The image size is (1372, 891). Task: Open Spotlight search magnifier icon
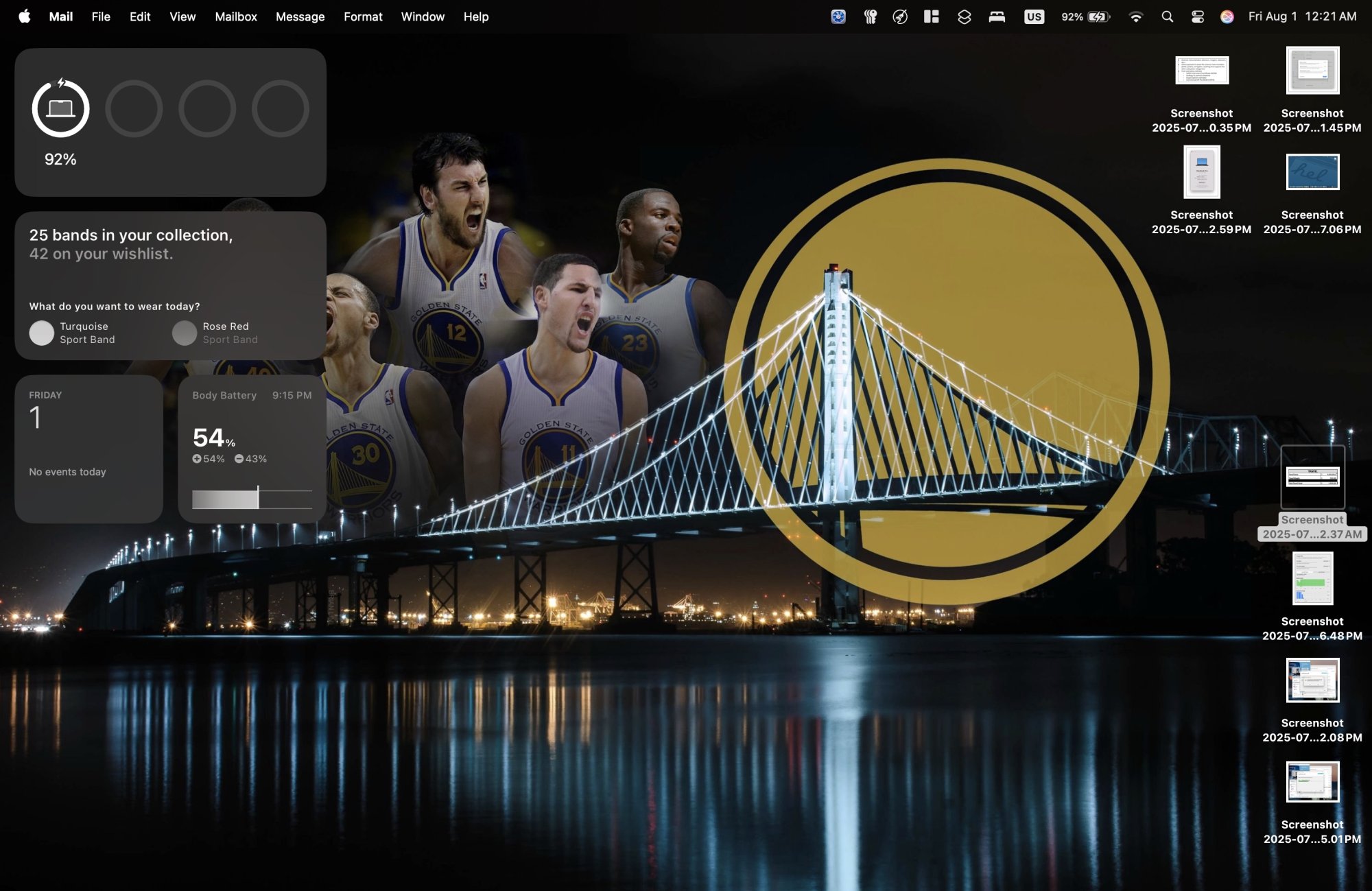coord(1167,16)
